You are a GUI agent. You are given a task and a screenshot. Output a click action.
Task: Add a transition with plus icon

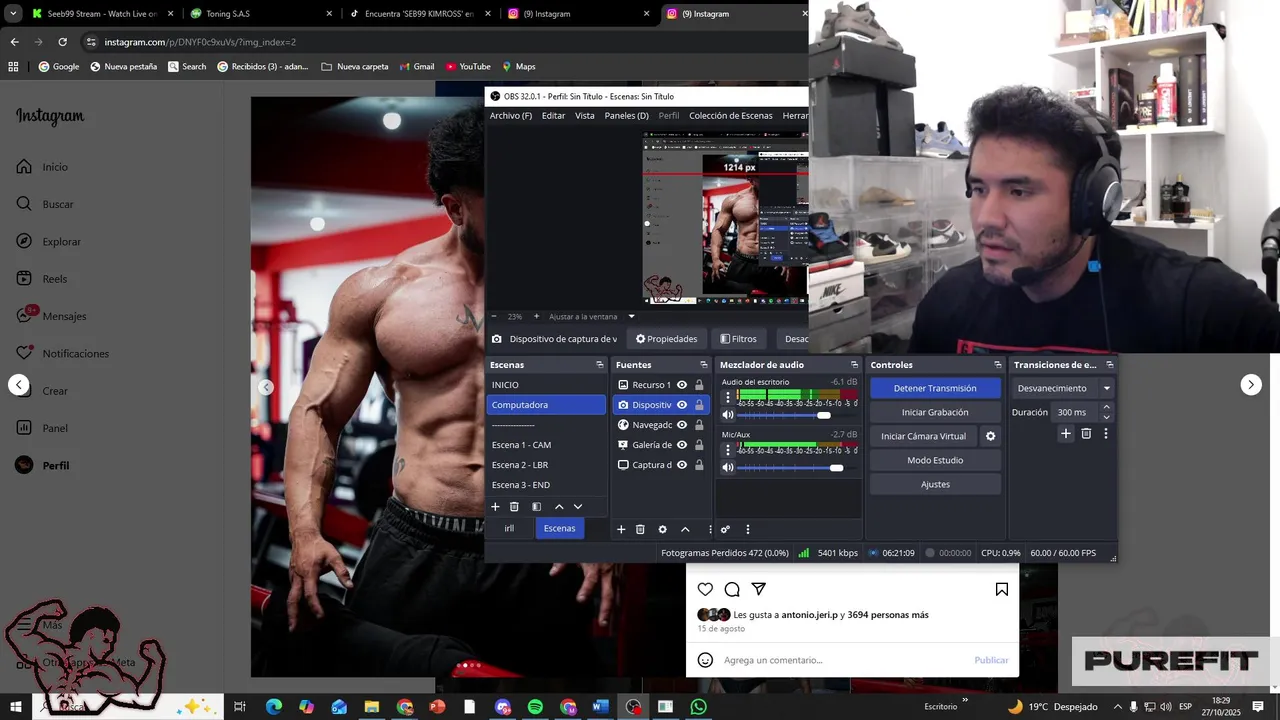pyautogui.click(x=1066, y=433)
